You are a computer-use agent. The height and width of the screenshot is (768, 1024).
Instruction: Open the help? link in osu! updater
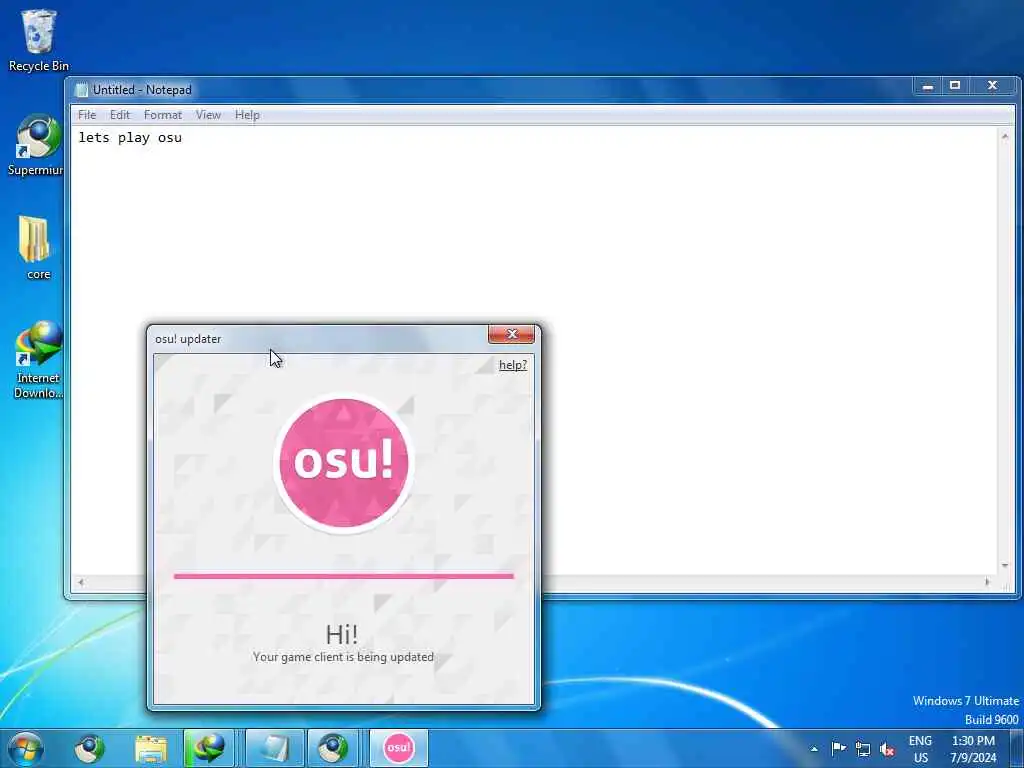click(513, 365)
